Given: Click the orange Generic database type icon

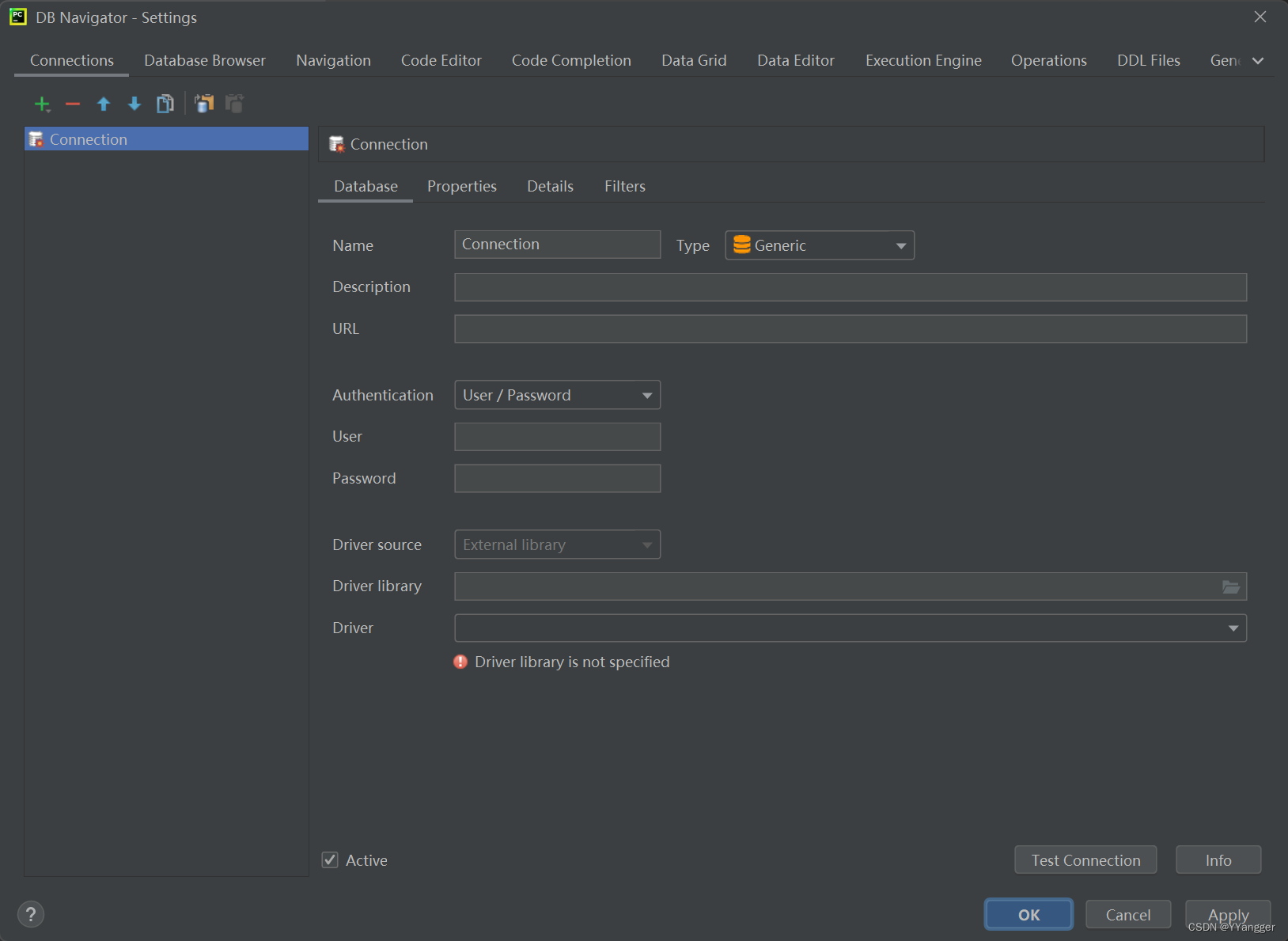Looking at the screenshot, I should click(x=741, y=245).
